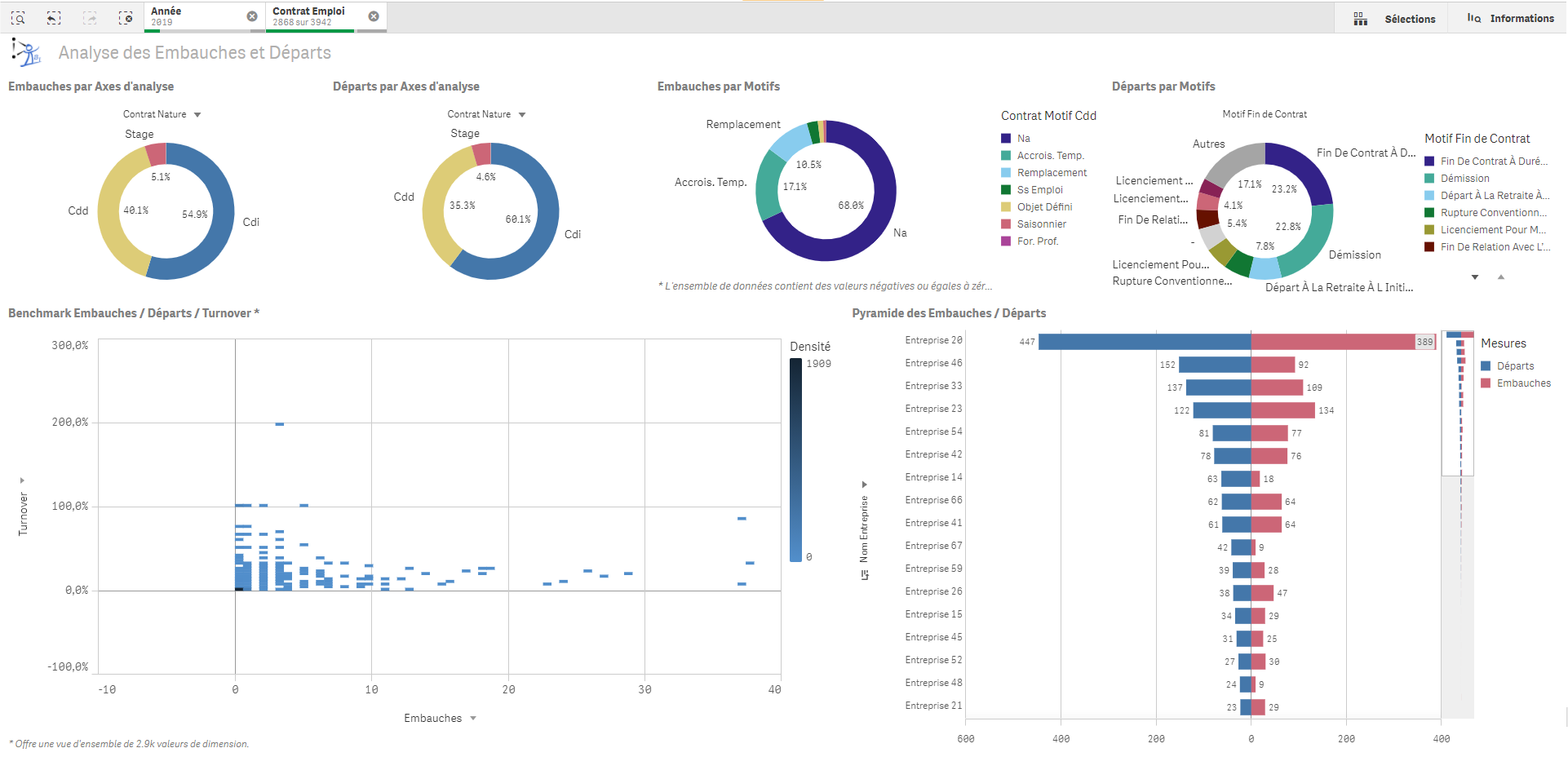Expand the Turnover axis arrow
Screen dimensions: 1568x757
[x=22, y=480]
